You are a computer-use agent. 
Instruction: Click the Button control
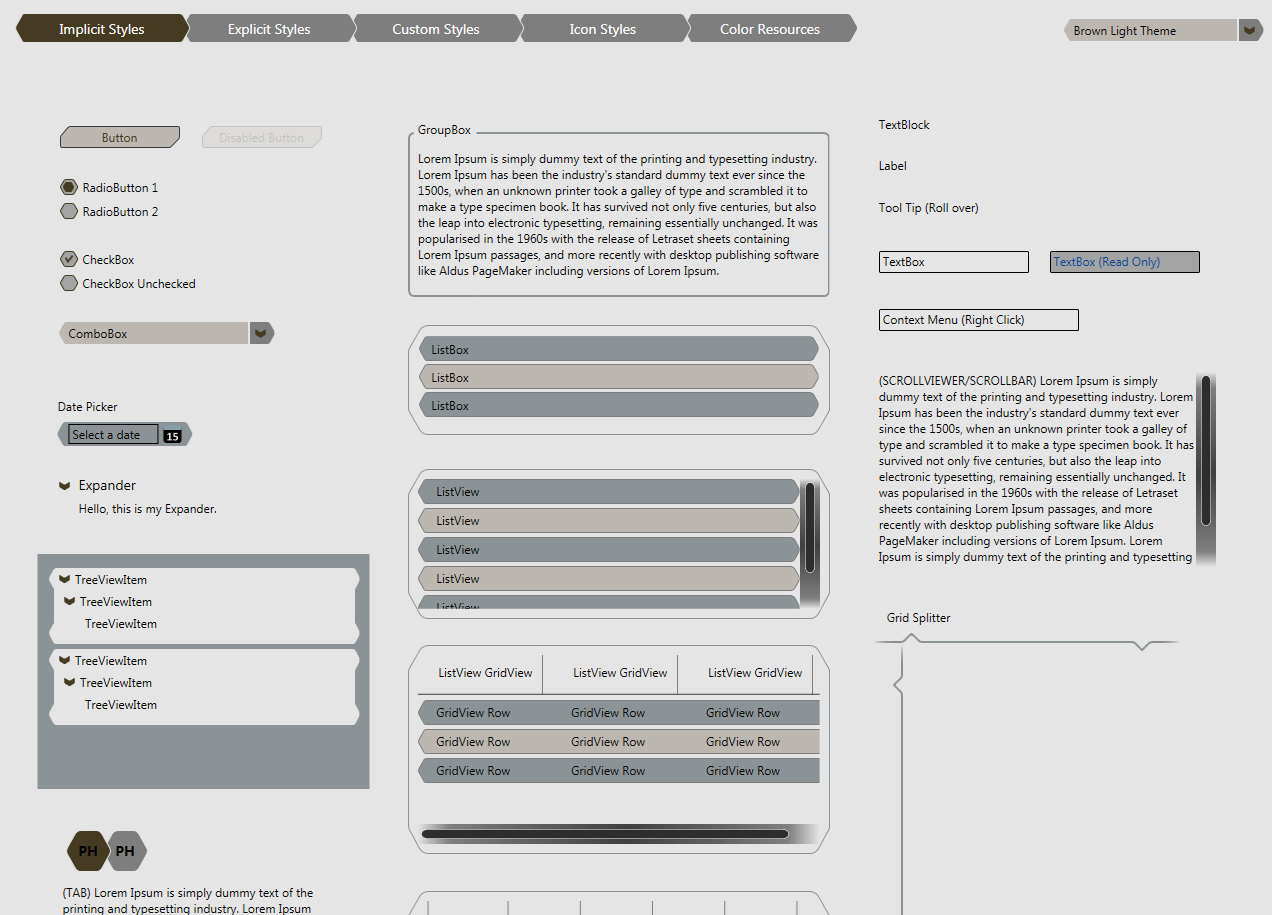coord(120,137)
